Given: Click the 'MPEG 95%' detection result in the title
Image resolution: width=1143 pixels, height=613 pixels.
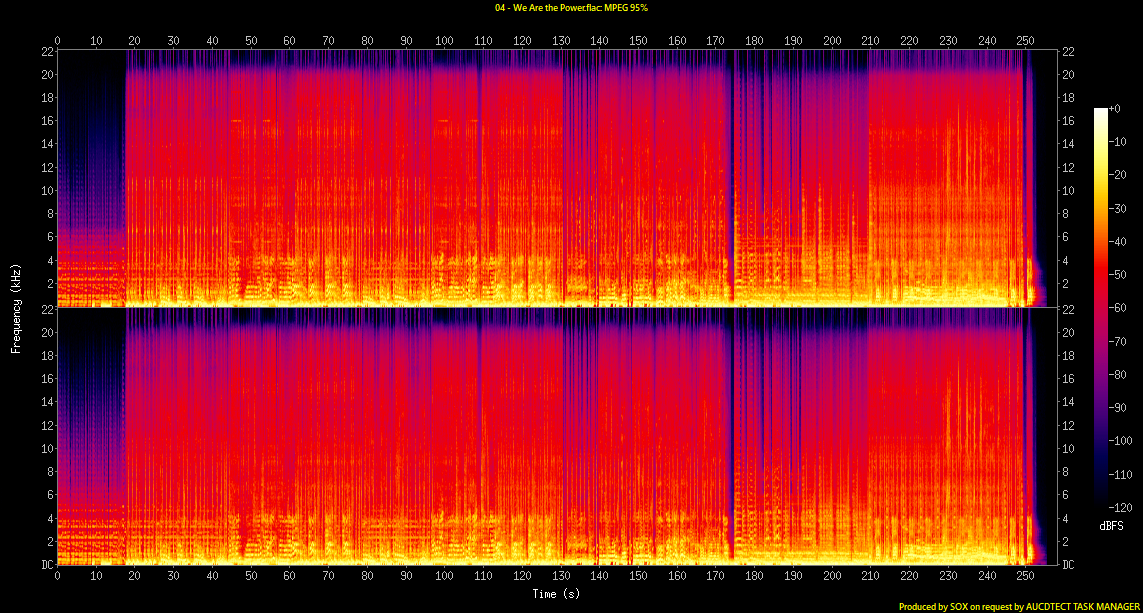Looking at the screenshot, I should [x=625, y=7].
